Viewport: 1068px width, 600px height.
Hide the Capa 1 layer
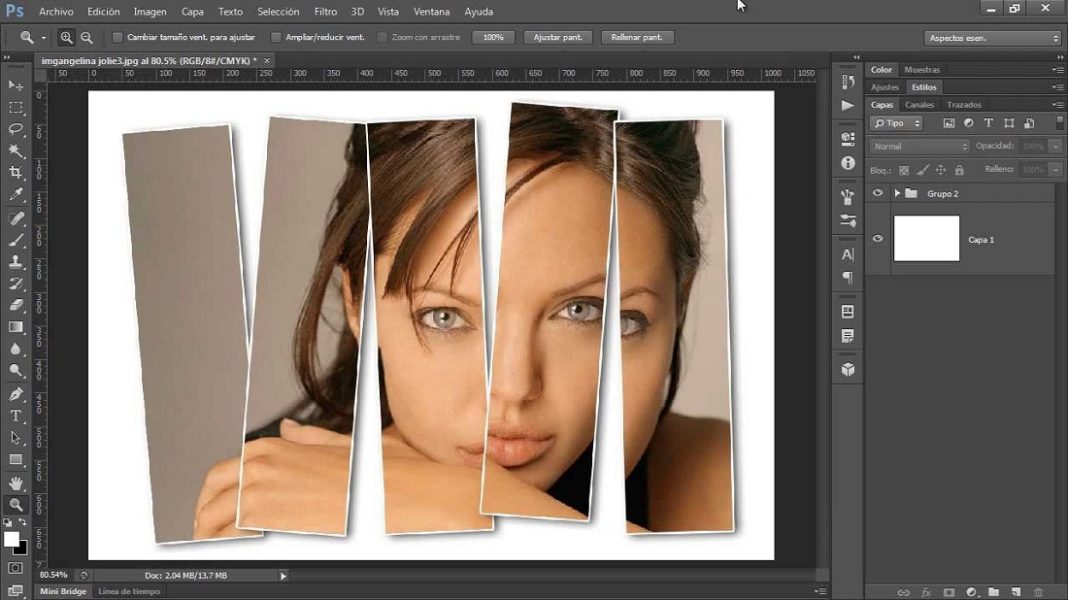(878, 239)
